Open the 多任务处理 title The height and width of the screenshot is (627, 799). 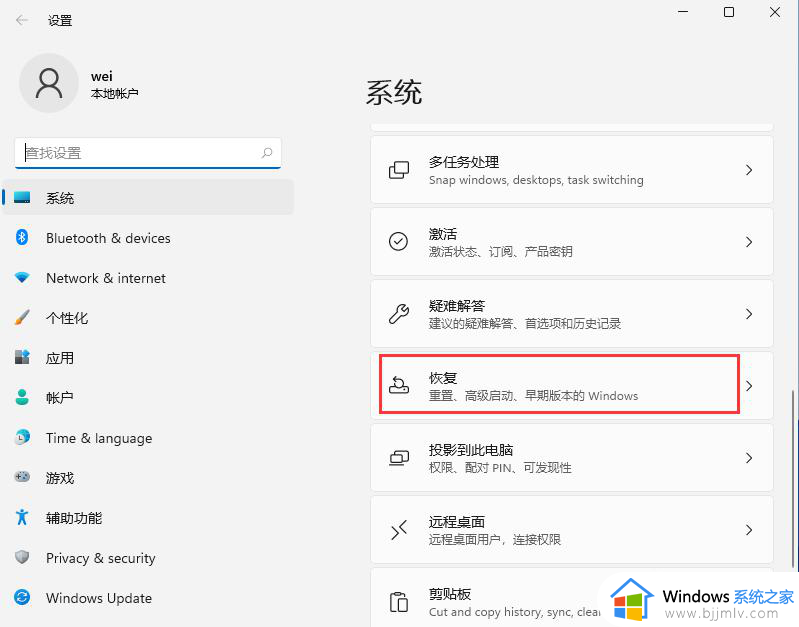tap(464, 162)
